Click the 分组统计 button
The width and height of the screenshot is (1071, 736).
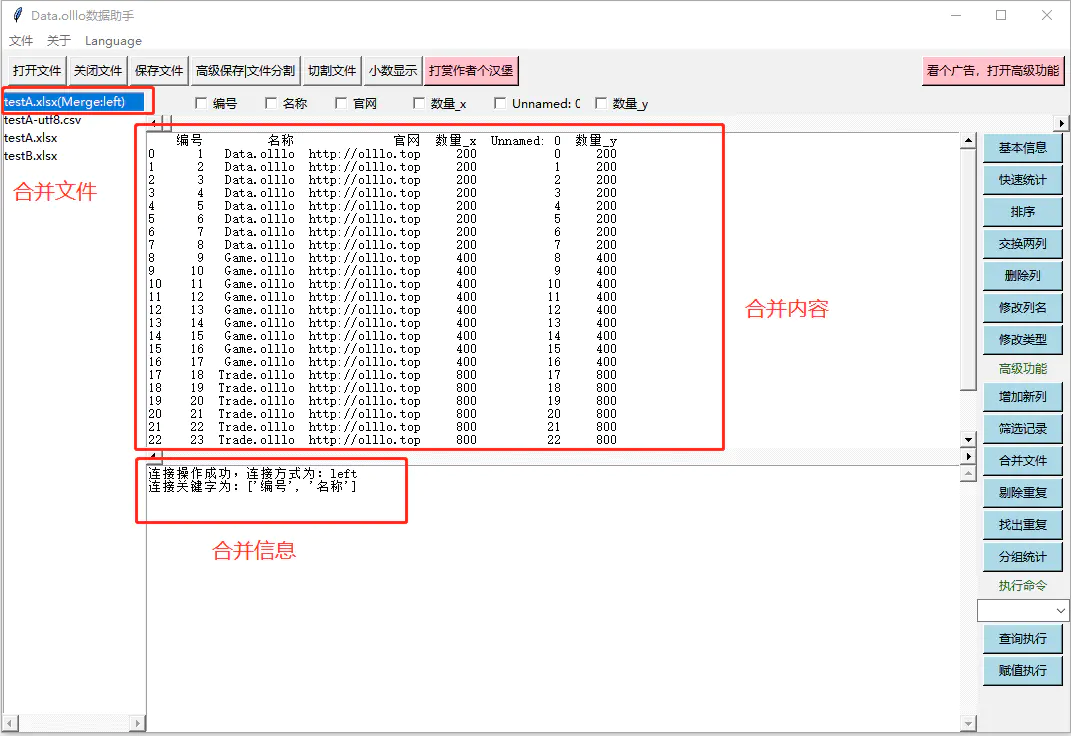[x=1023, y=557]
